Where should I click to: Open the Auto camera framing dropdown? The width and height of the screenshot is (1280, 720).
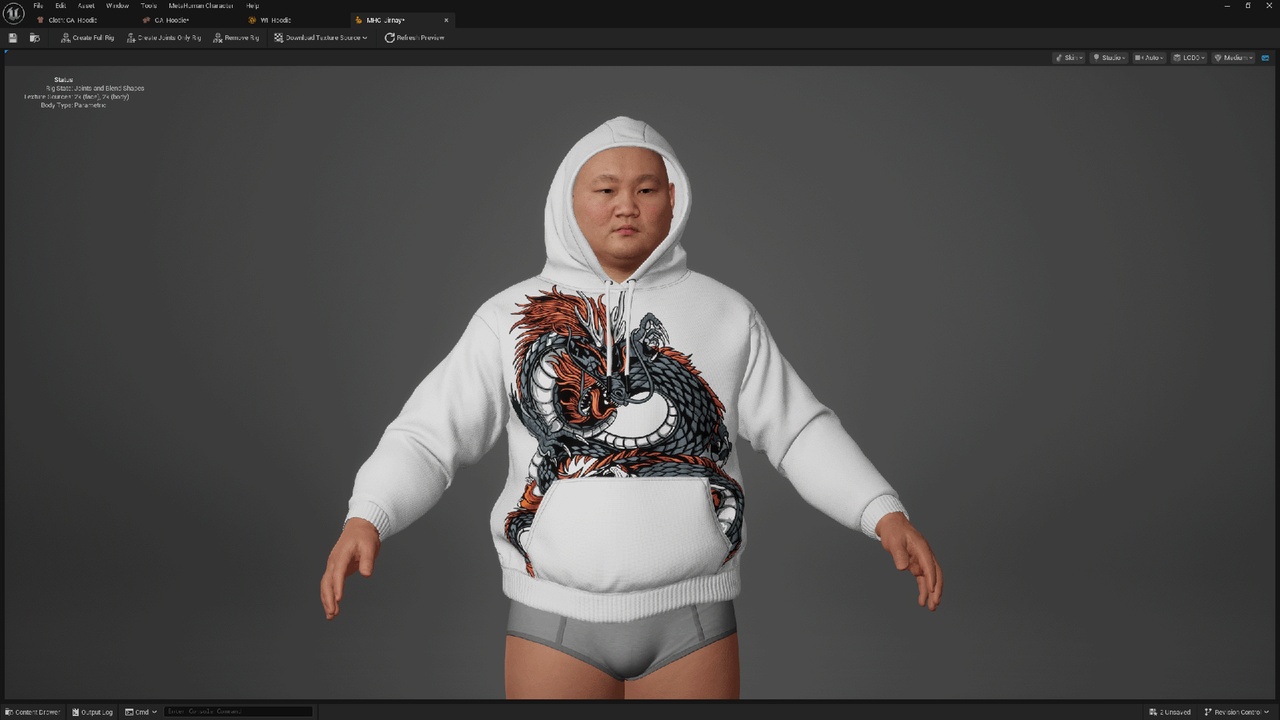(x=1149, y=58)
